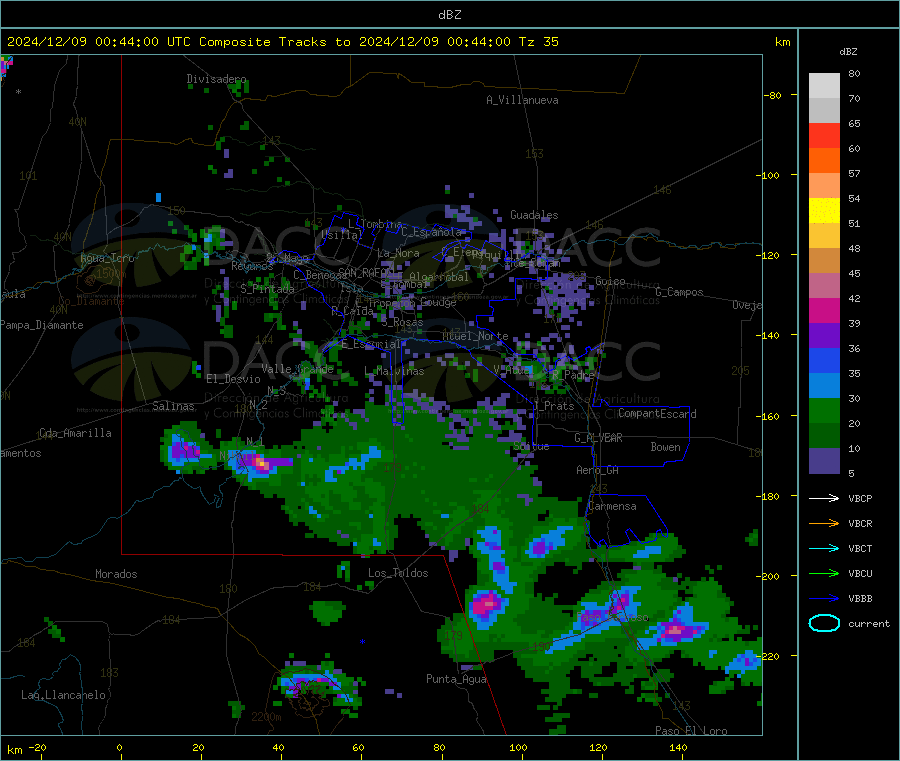The height and width of the screenshot is (761, 900).
Task: Select the red 60–65 dBZ color band
Action: point(824,135)
